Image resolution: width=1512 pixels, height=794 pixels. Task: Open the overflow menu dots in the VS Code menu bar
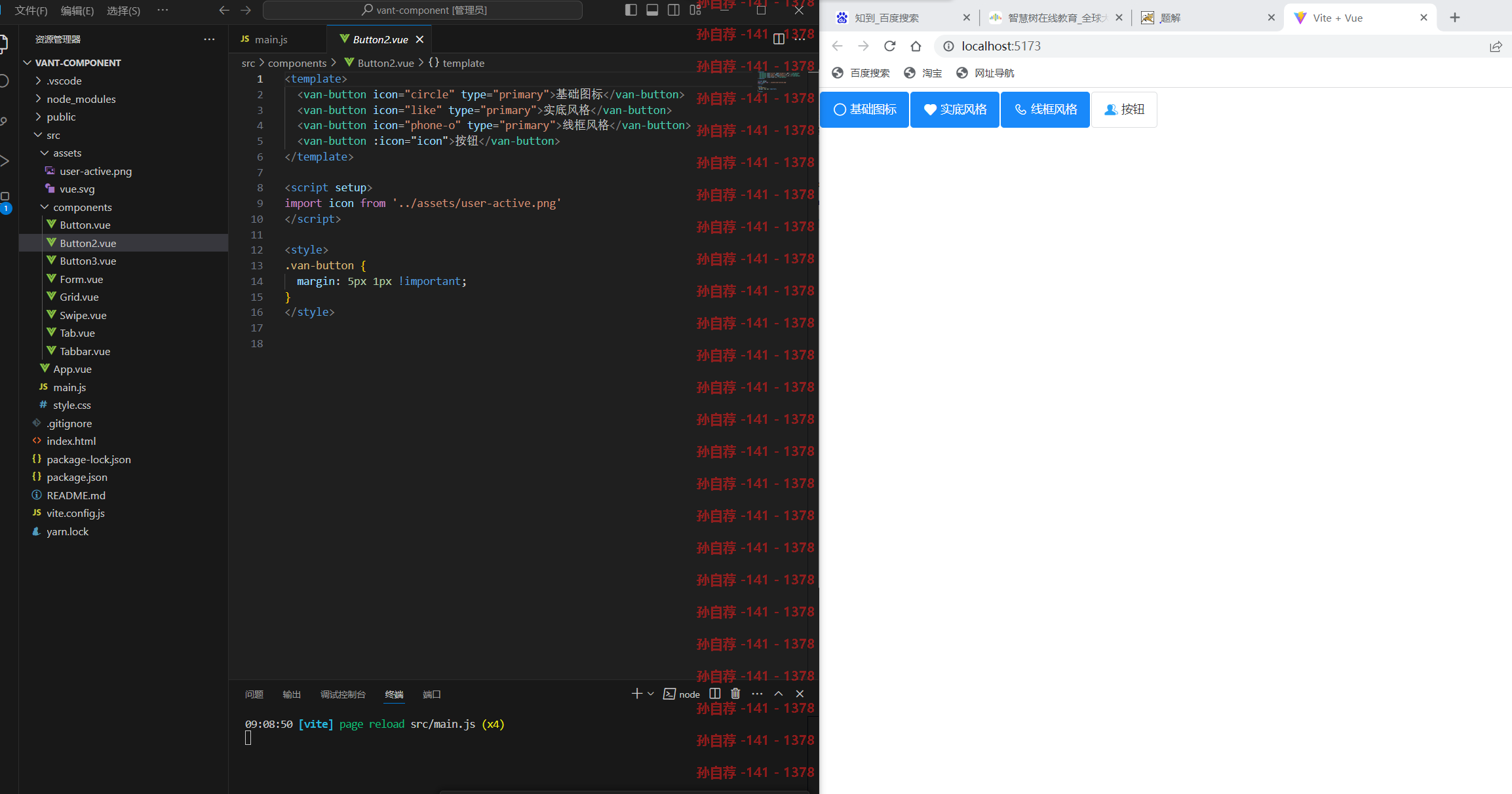coord(163,10)
